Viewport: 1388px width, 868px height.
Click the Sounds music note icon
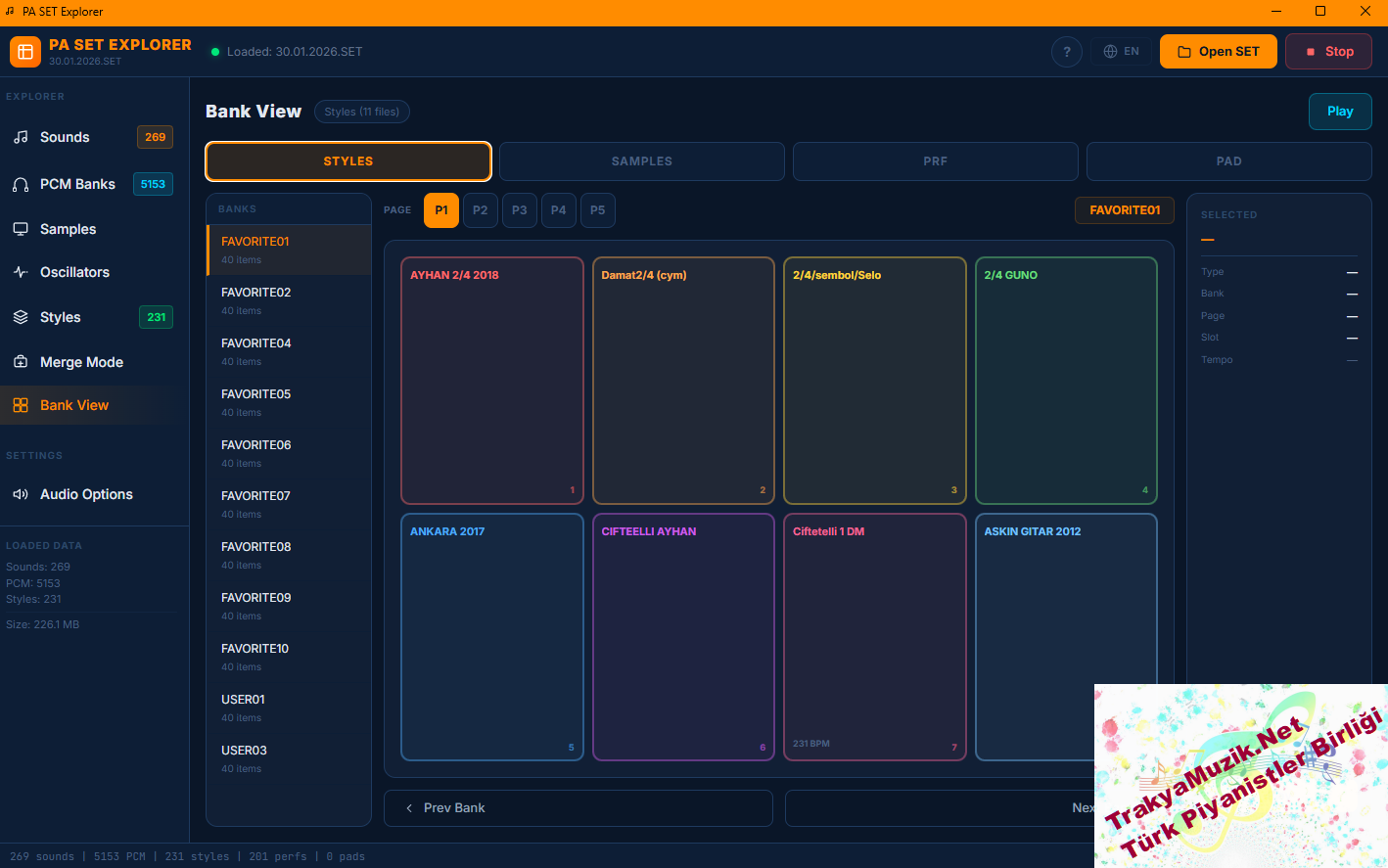(x=21, y=137)
